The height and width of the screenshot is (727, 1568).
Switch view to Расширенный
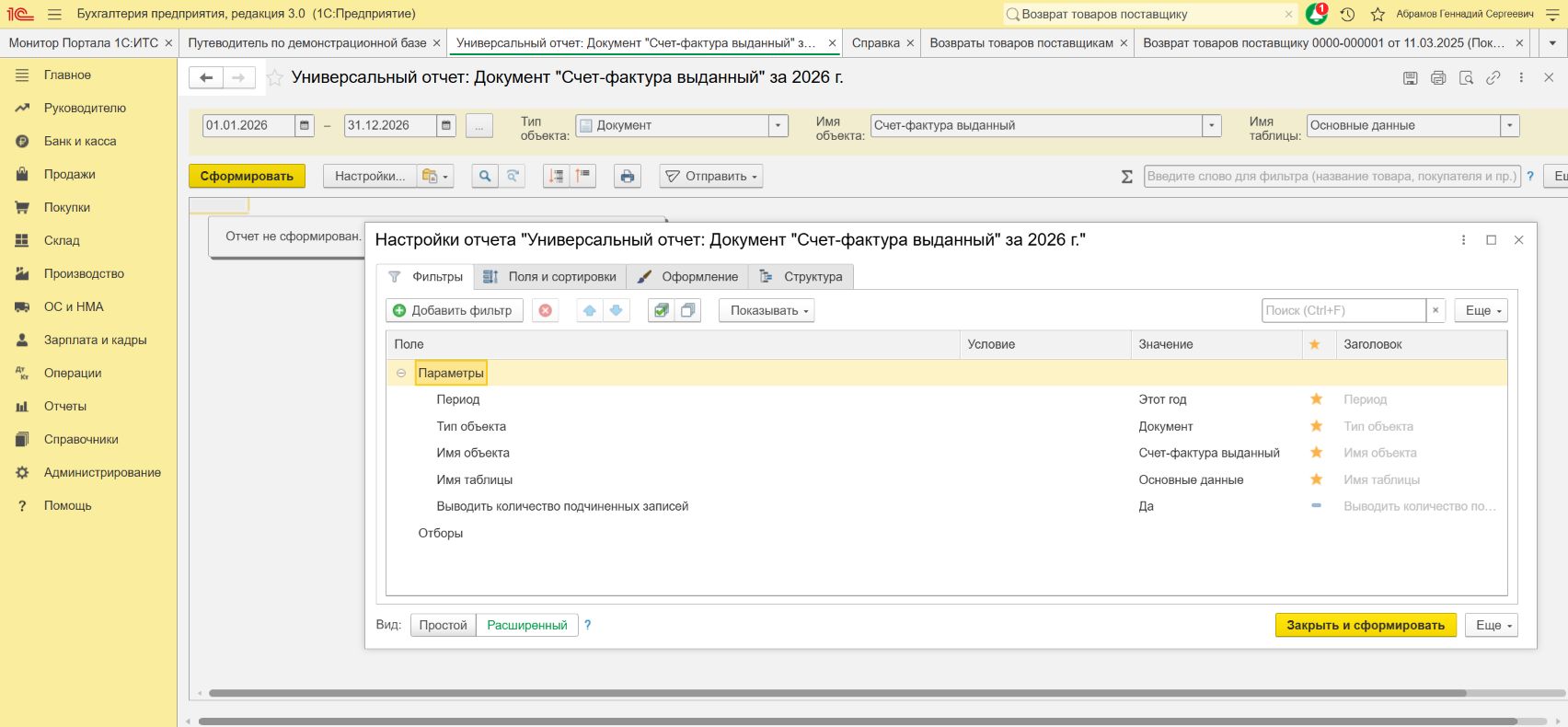pos(527,625)
